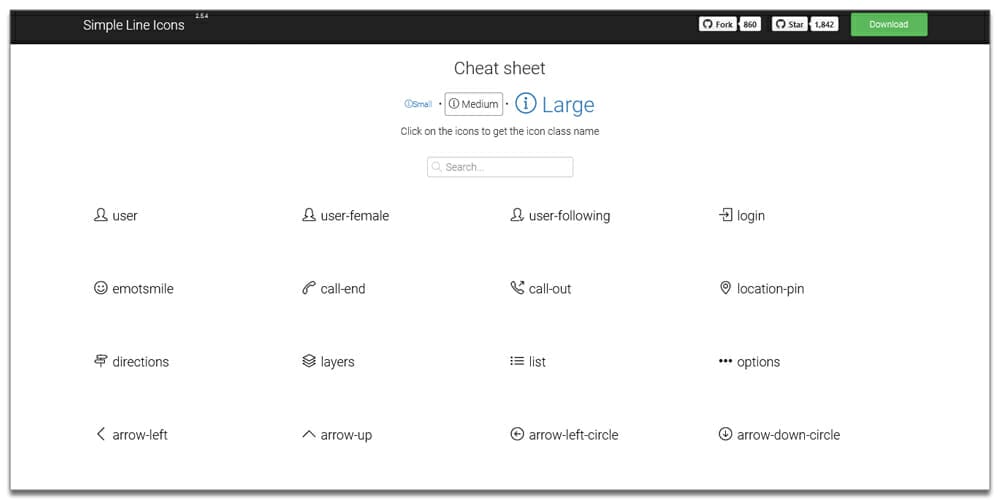Click the list icon

coord(517,361)
